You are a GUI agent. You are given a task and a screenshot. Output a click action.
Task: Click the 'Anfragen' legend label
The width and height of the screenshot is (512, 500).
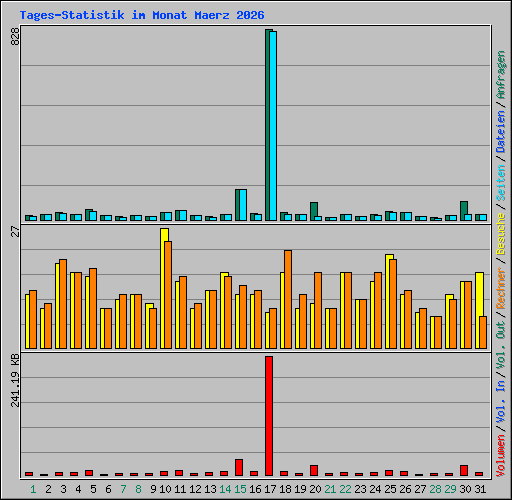(501, 75)
